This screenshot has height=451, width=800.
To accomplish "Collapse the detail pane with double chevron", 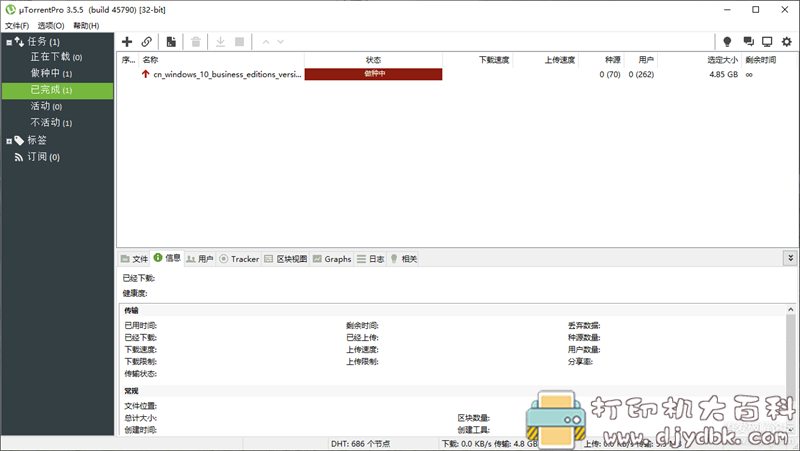I will [790, 258].
